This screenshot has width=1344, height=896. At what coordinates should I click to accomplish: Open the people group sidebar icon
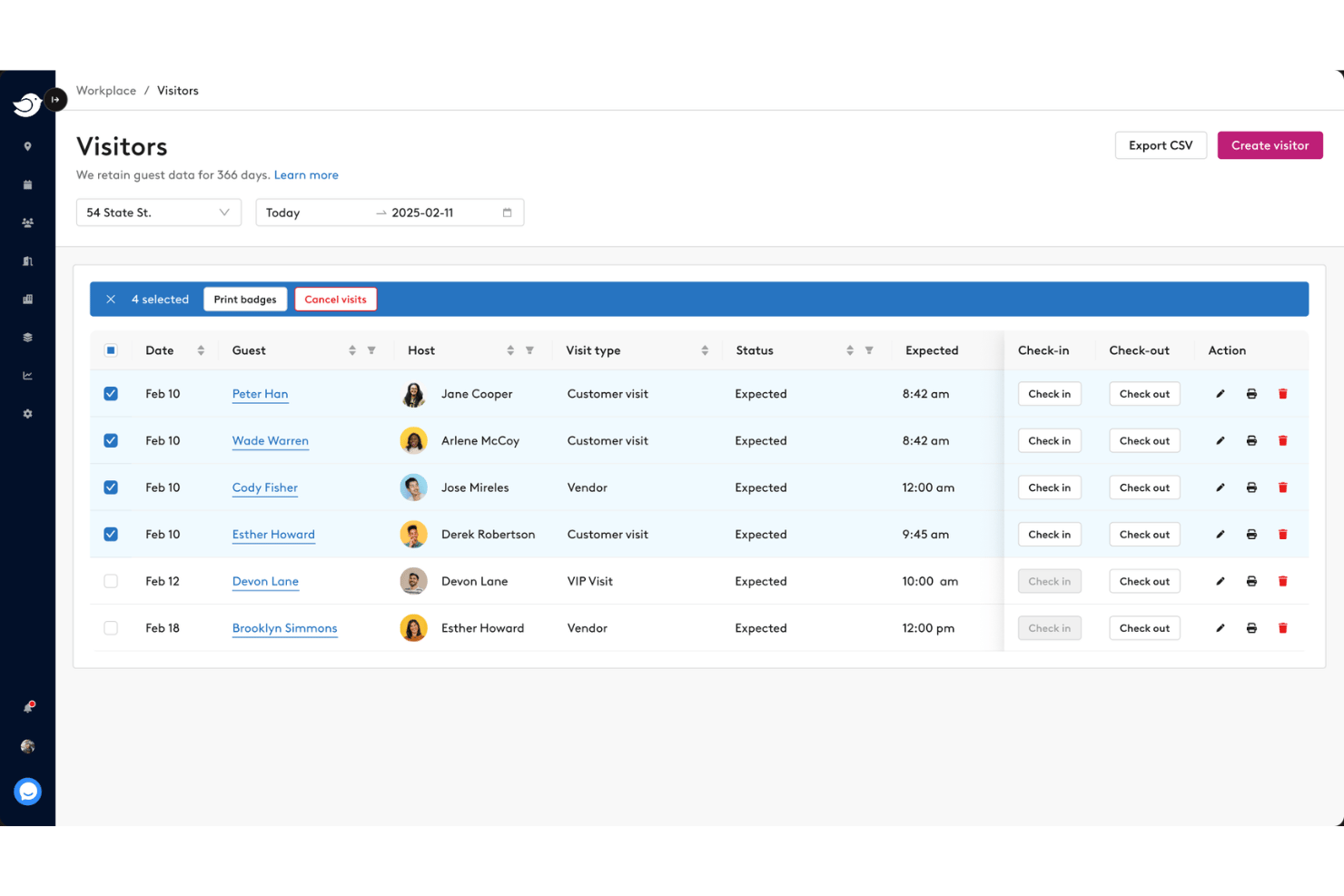tap(27, 222)
